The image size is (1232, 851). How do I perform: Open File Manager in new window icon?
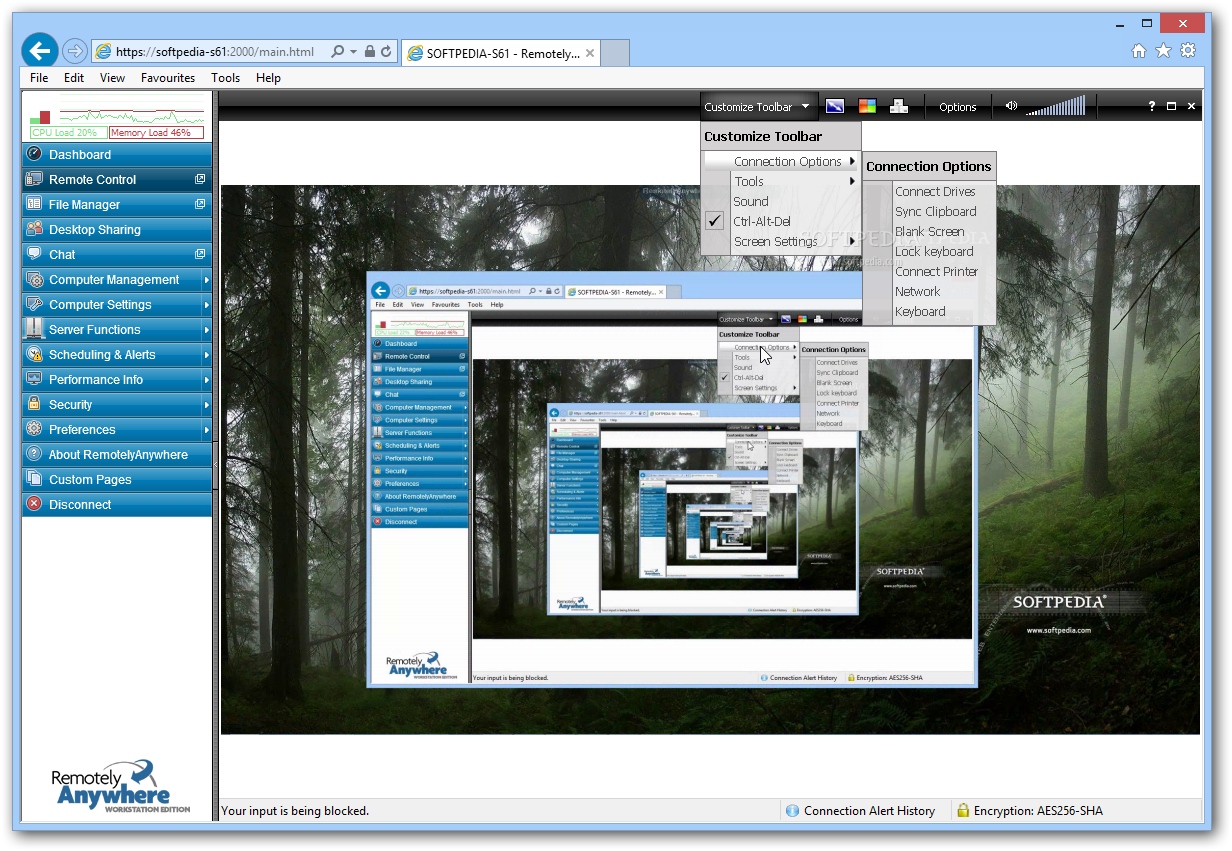(x=200, y=204)
